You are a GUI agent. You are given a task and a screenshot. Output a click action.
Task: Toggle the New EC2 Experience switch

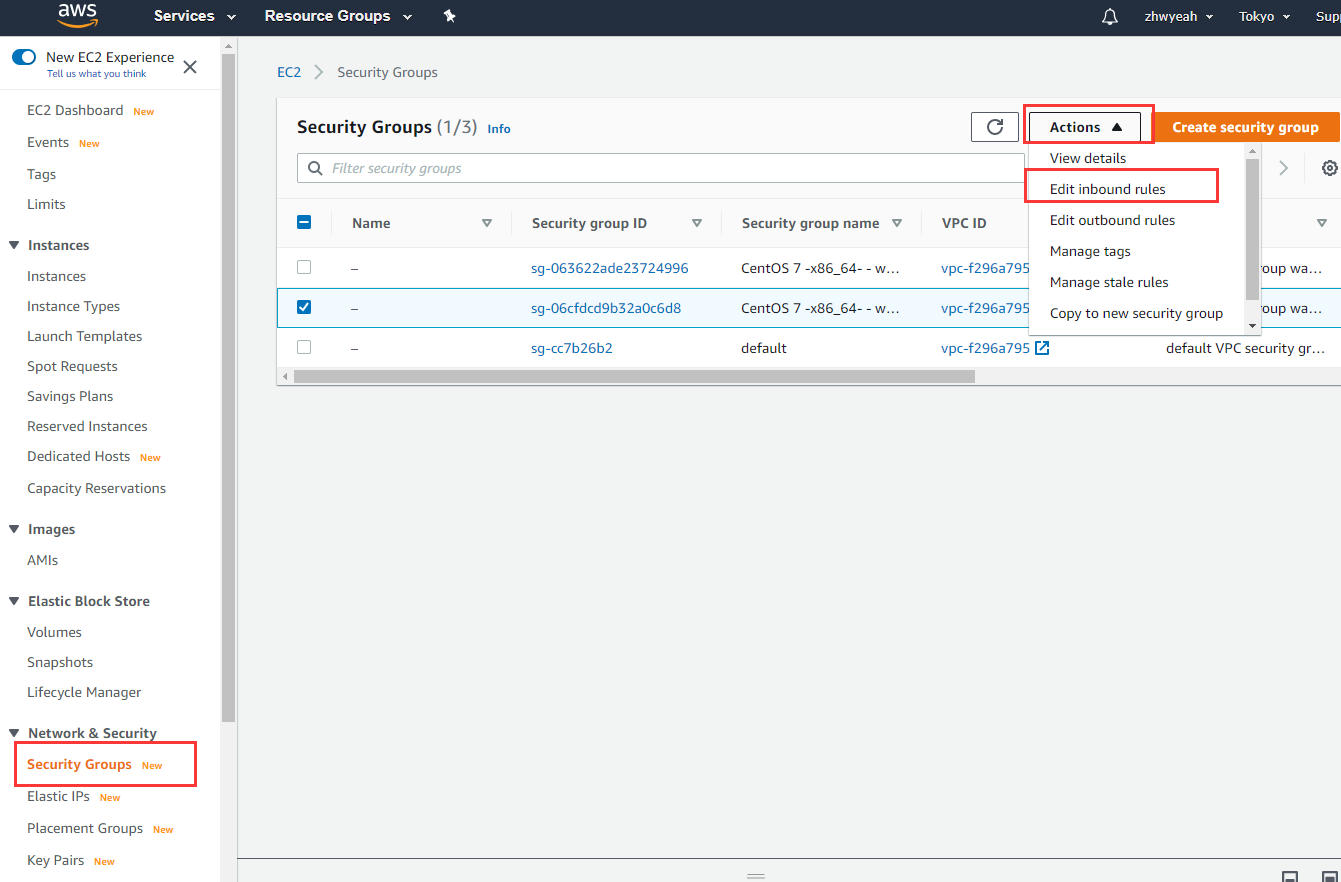point(24,57)
